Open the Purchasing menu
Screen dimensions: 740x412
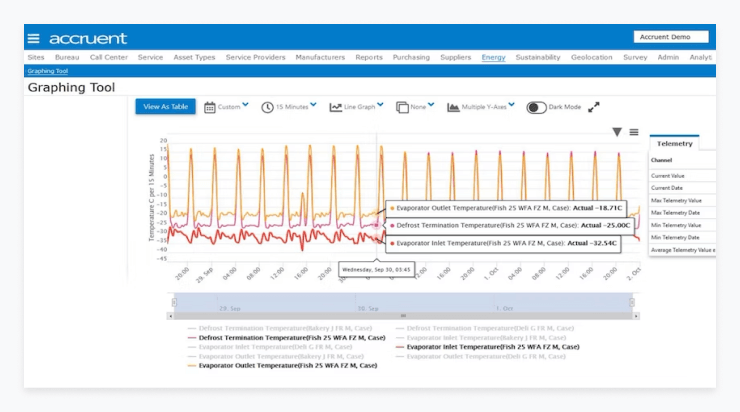coord(411,57)
